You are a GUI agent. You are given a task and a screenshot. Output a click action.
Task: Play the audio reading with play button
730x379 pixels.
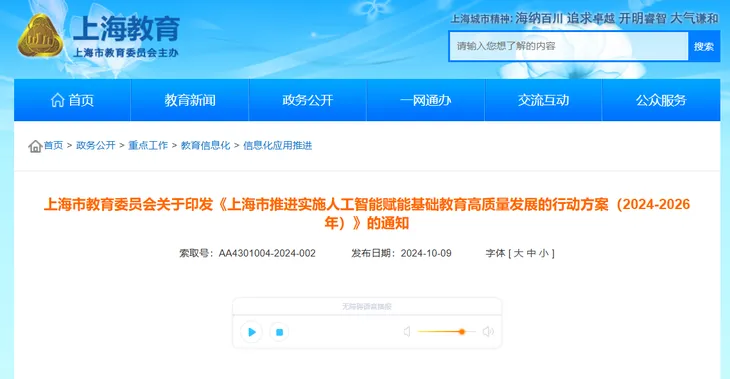click(x=251, y=332)
